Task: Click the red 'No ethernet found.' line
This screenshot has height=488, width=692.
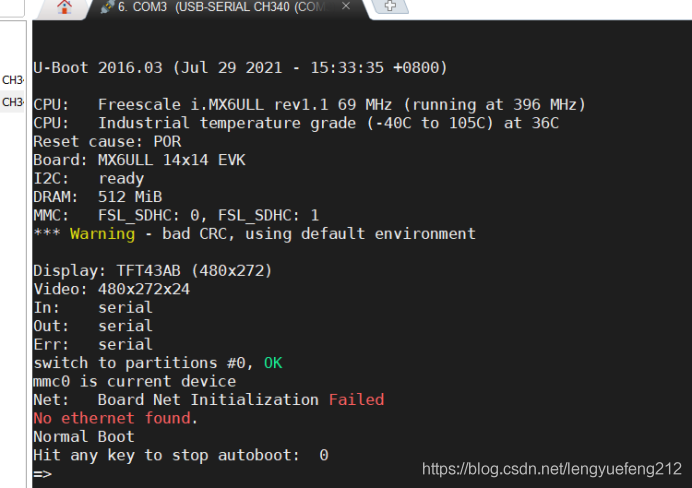Action: click(115, 418)
